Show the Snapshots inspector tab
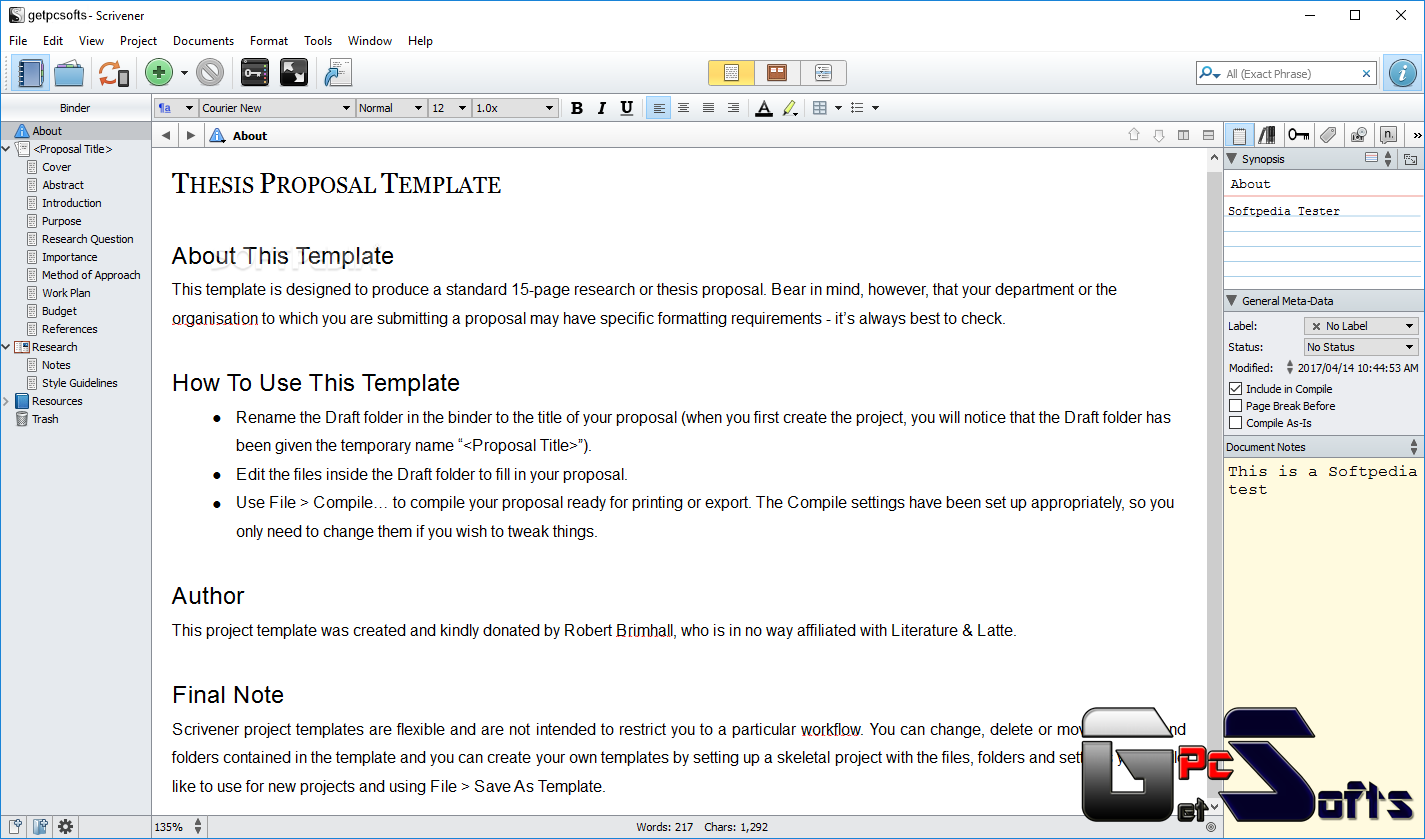 (x=1358, y=135)
